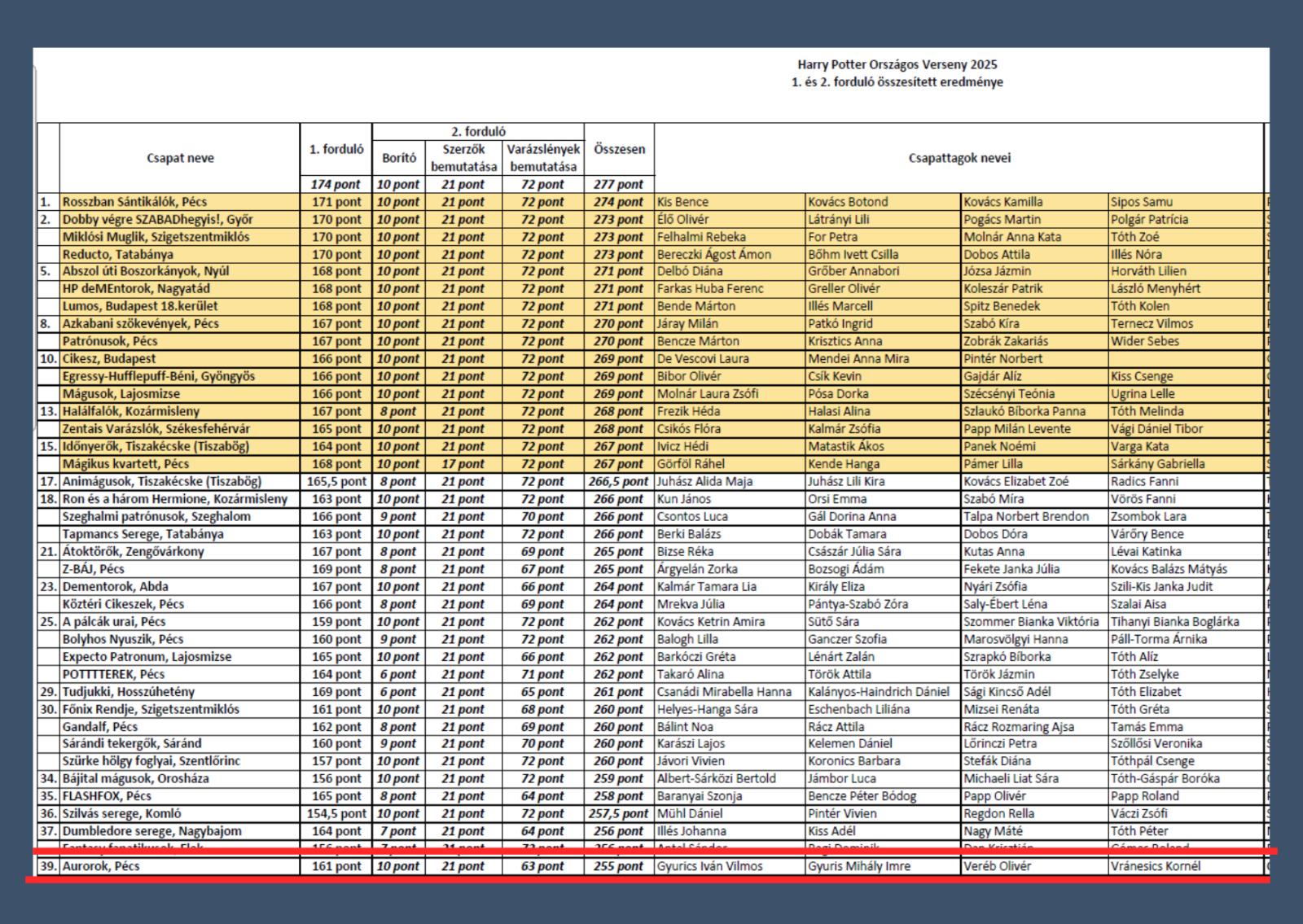Click team 'Azkabani szökevények, Pécs'
Viewport: 1303px width, 924px height.
coord(141,323)
